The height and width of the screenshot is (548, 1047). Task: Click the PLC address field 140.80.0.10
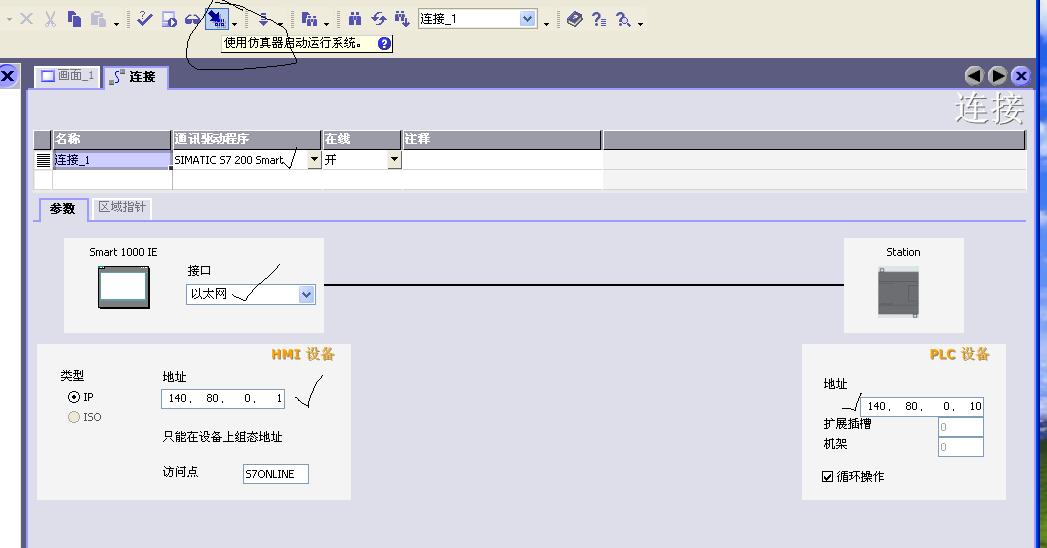tap(922, 406)
